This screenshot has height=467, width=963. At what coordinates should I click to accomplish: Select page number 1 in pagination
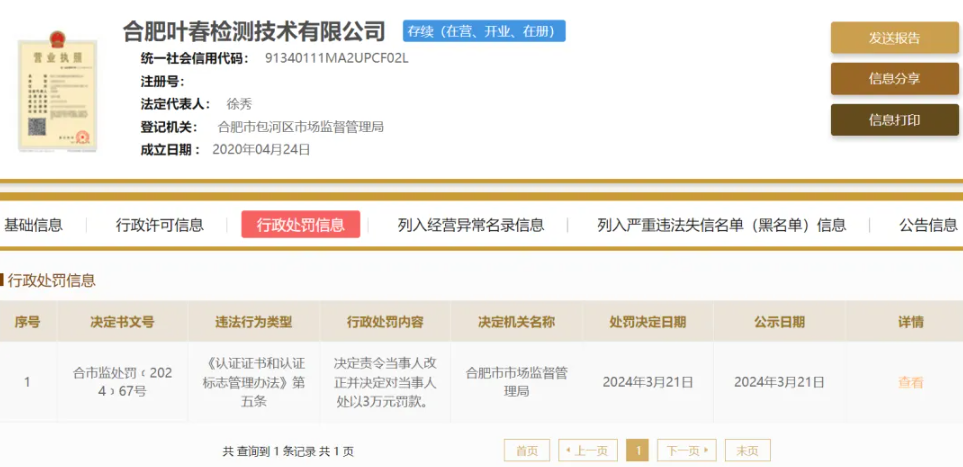click(x=637, y=451)
